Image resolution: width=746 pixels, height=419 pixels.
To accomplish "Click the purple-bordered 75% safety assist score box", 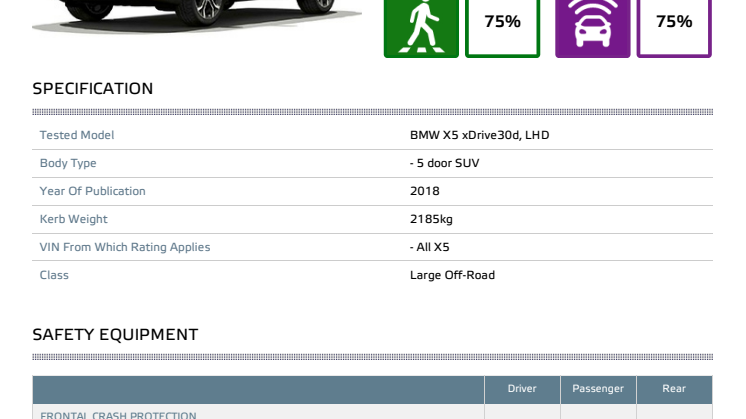I will [674, 28].
